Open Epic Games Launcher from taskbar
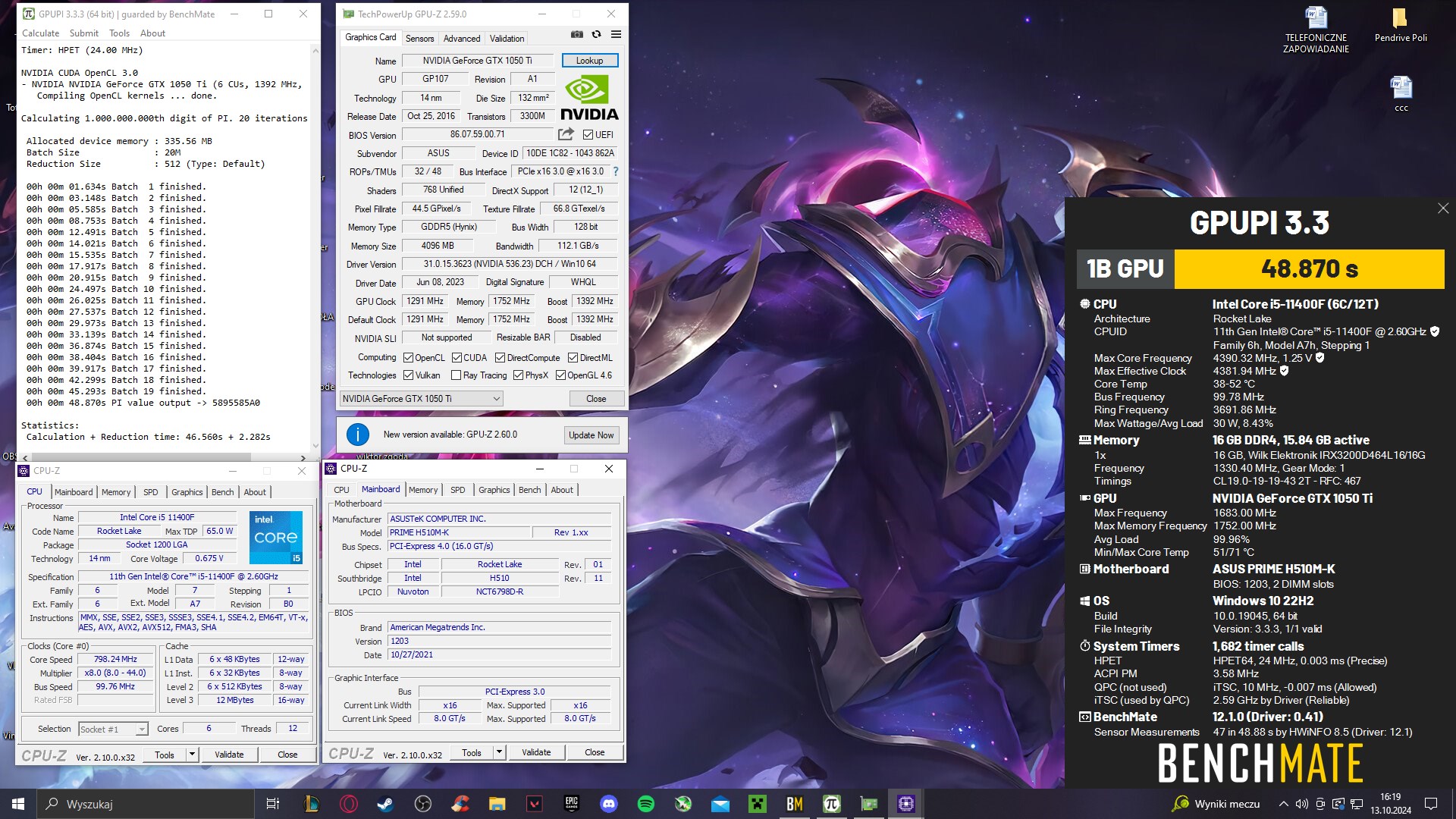 [572, 804]
